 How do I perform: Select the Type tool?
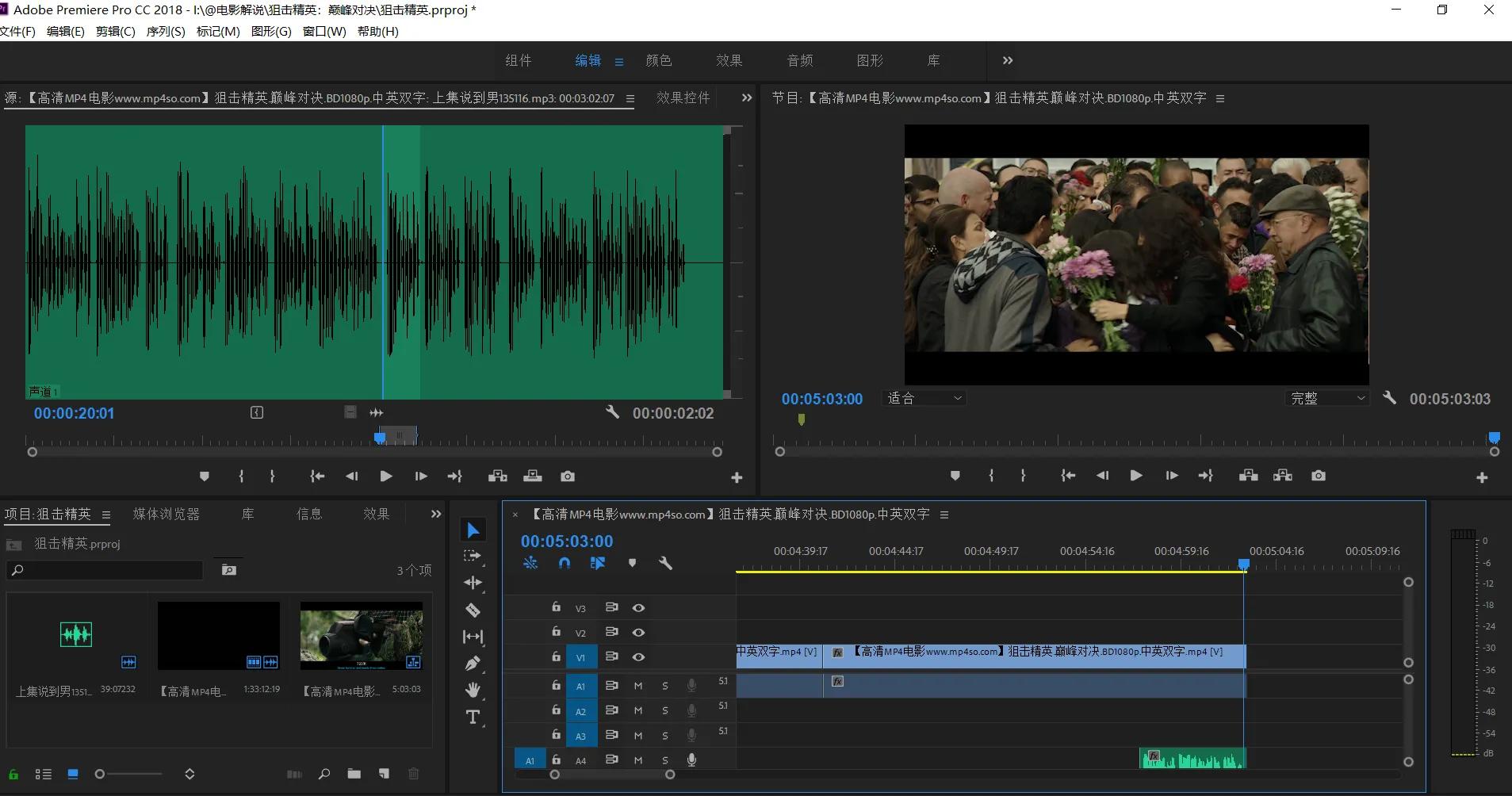click(473, 717)
